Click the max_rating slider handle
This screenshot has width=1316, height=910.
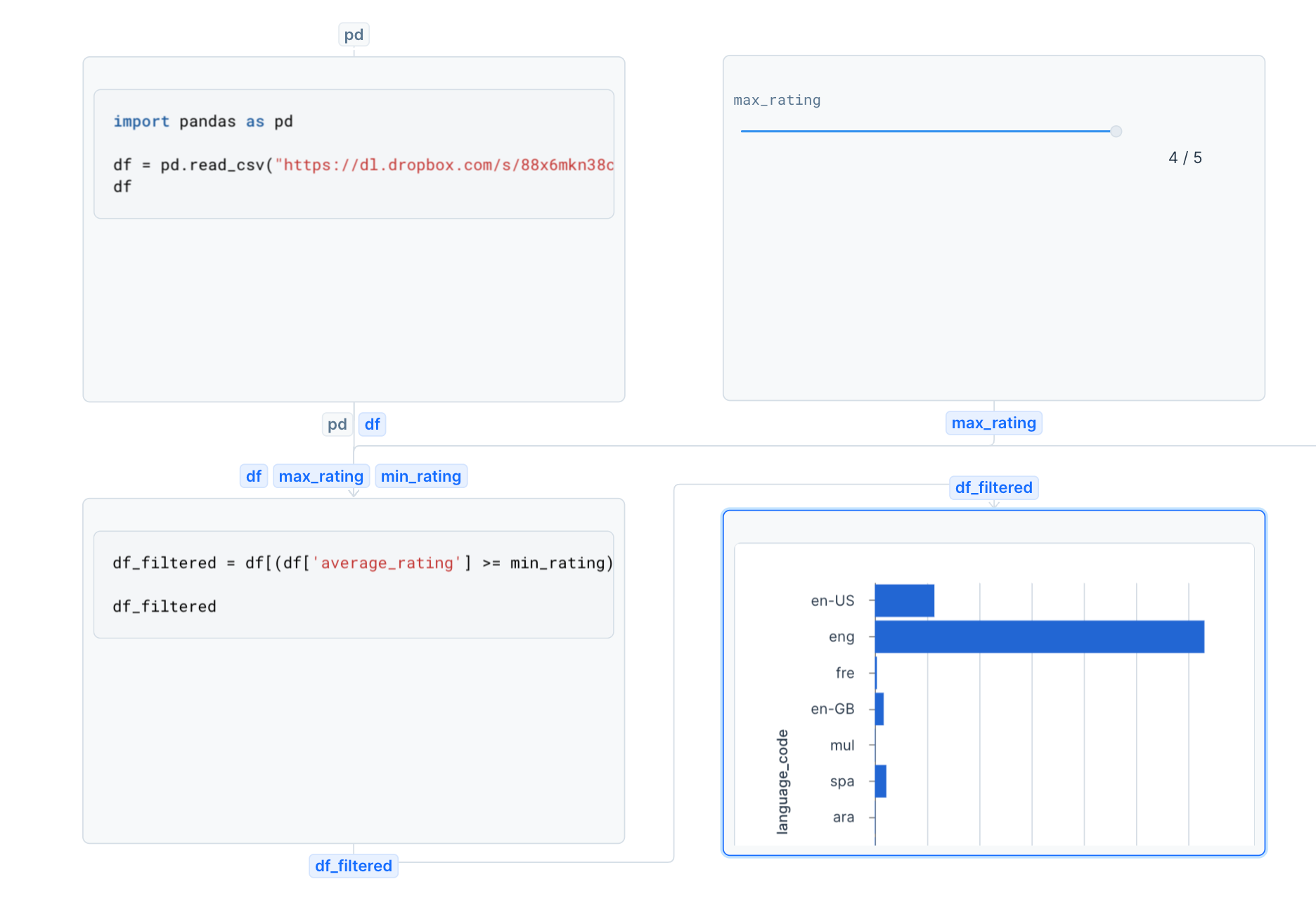(x=1116, y=132)
